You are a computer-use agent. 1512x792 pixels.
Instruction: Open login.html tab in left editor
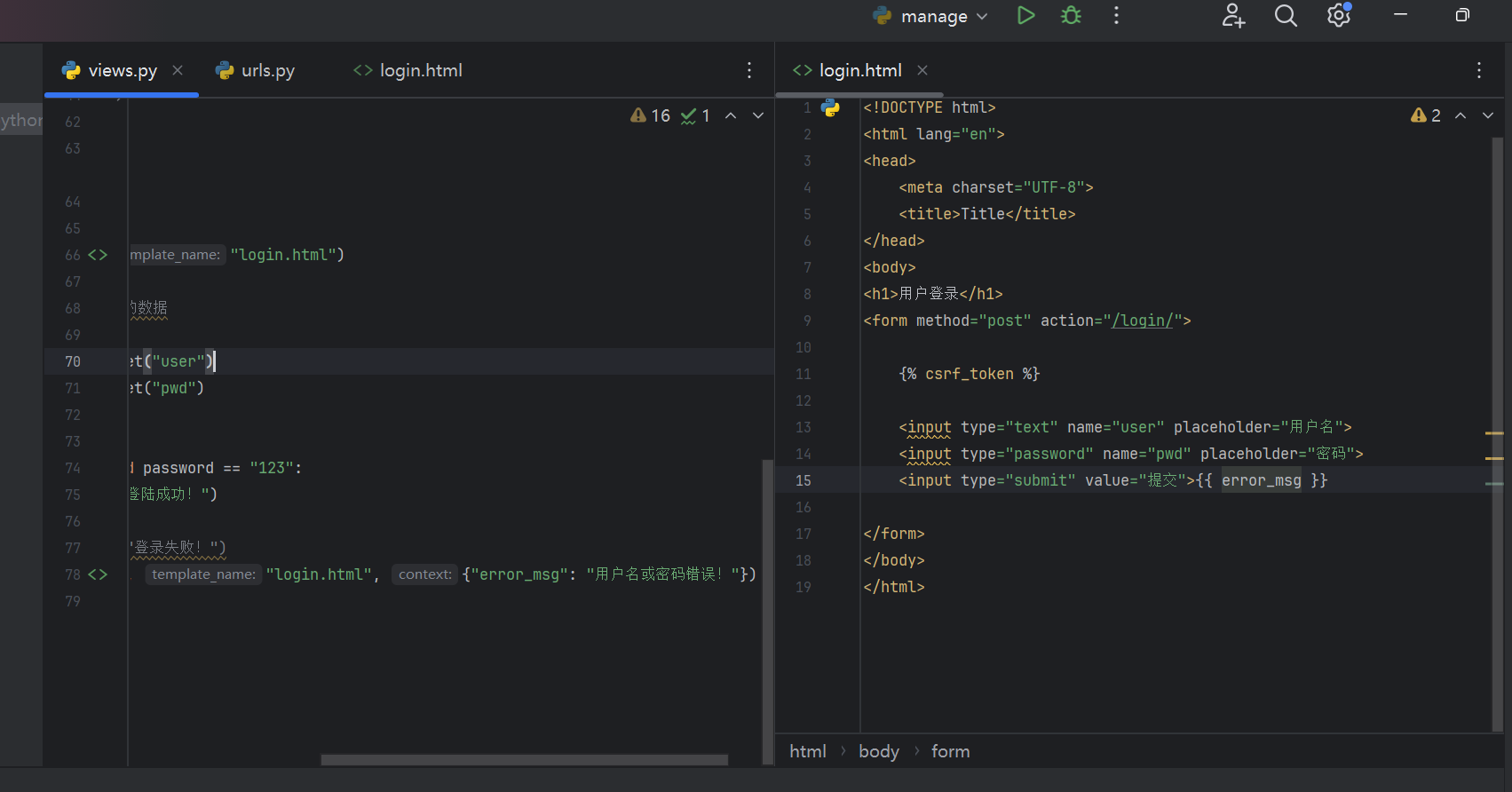(x=408, y=70)
